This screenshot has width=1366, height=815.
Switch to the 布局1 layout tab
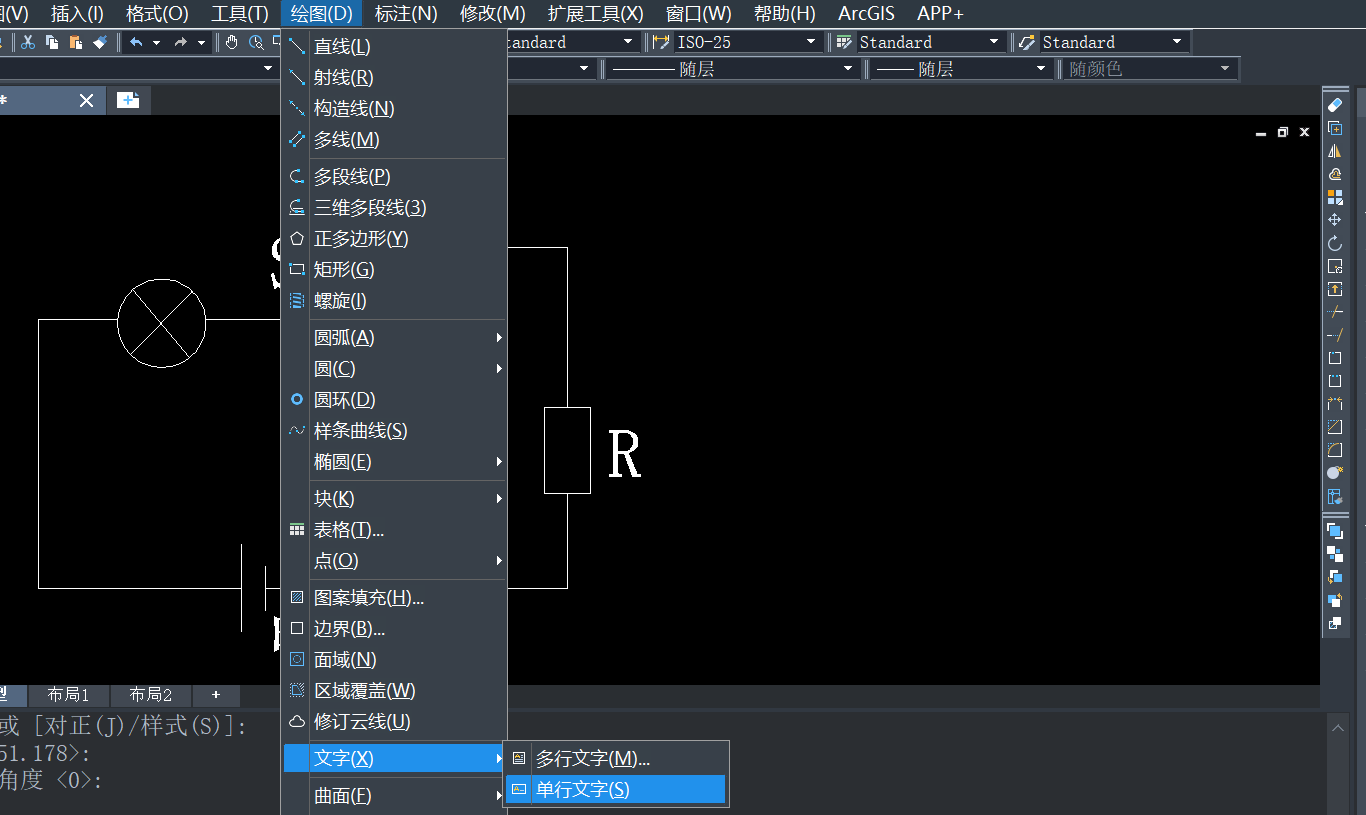(x=68, y=694)
